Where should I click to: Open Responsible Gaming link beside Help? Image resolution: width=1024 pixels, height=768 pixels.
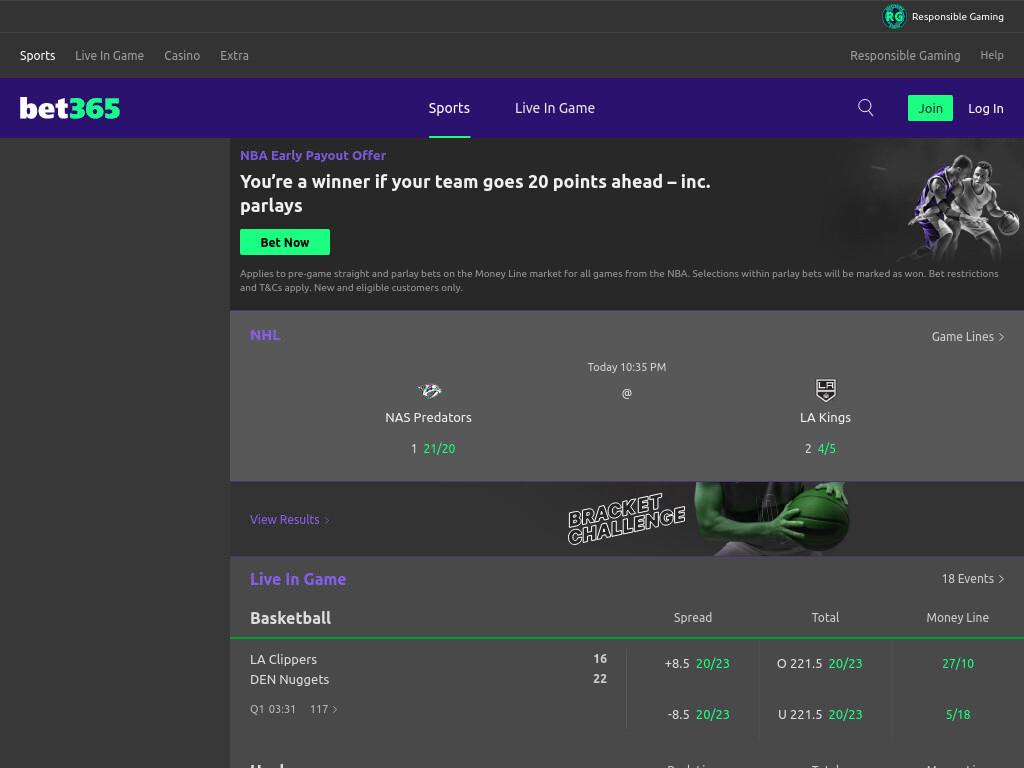tap(905, 56)
